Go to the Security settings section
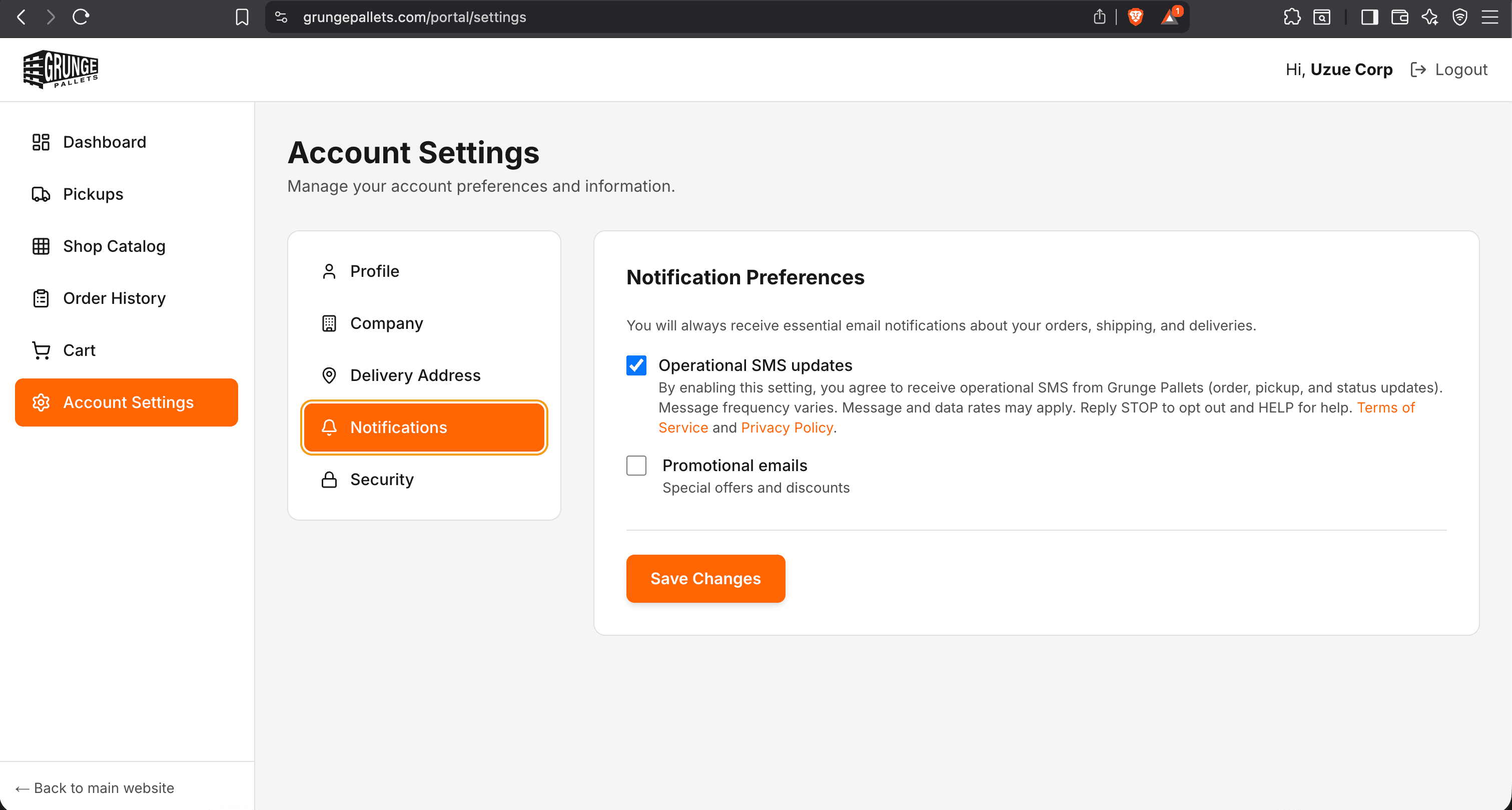This screenshot has width=1512, height=810. click(382, 479)
